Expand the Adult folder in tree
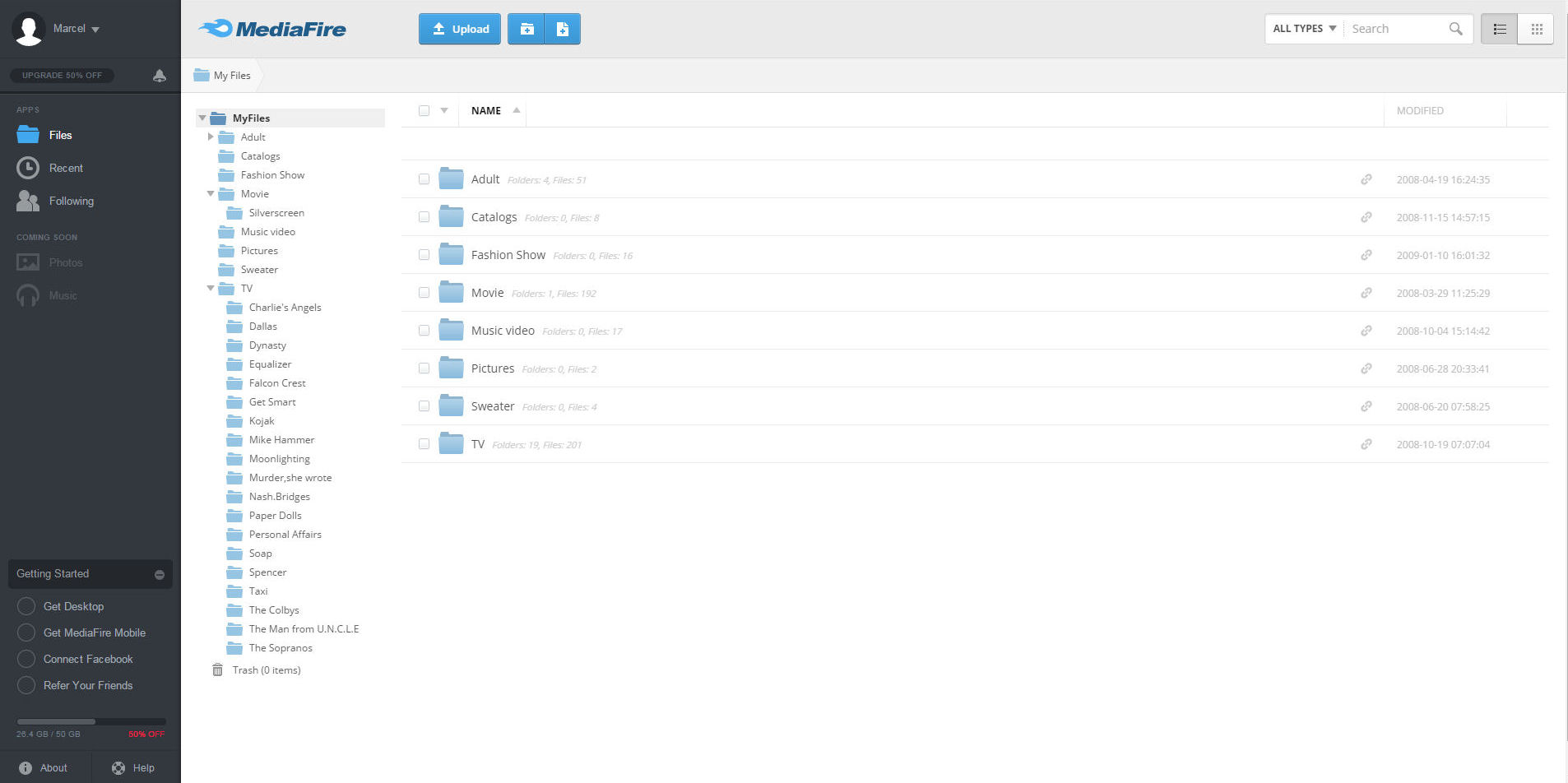Image resolution: width=1568 pixels, height=783 pixels. coord(211,137)
